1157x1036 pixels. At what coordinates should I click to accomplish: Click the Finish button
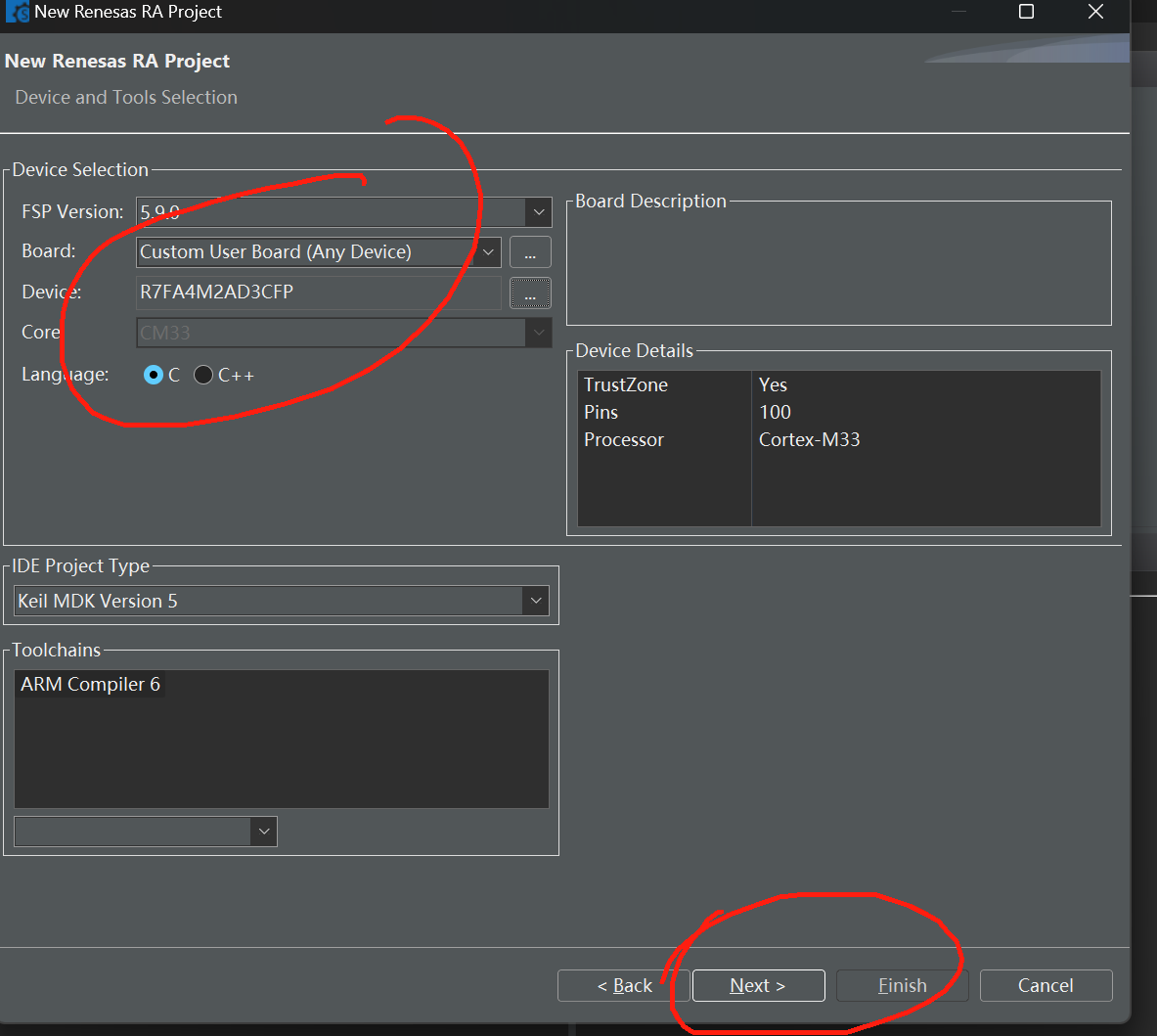(902, 986)
